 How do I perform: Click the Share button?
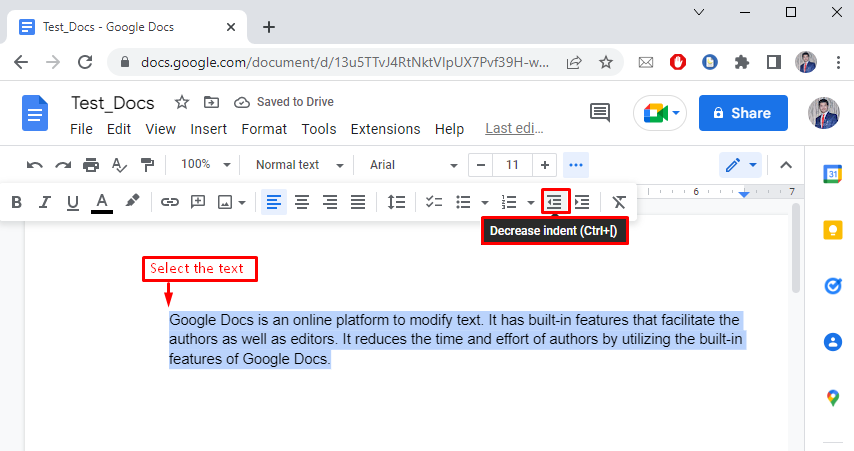743,113
